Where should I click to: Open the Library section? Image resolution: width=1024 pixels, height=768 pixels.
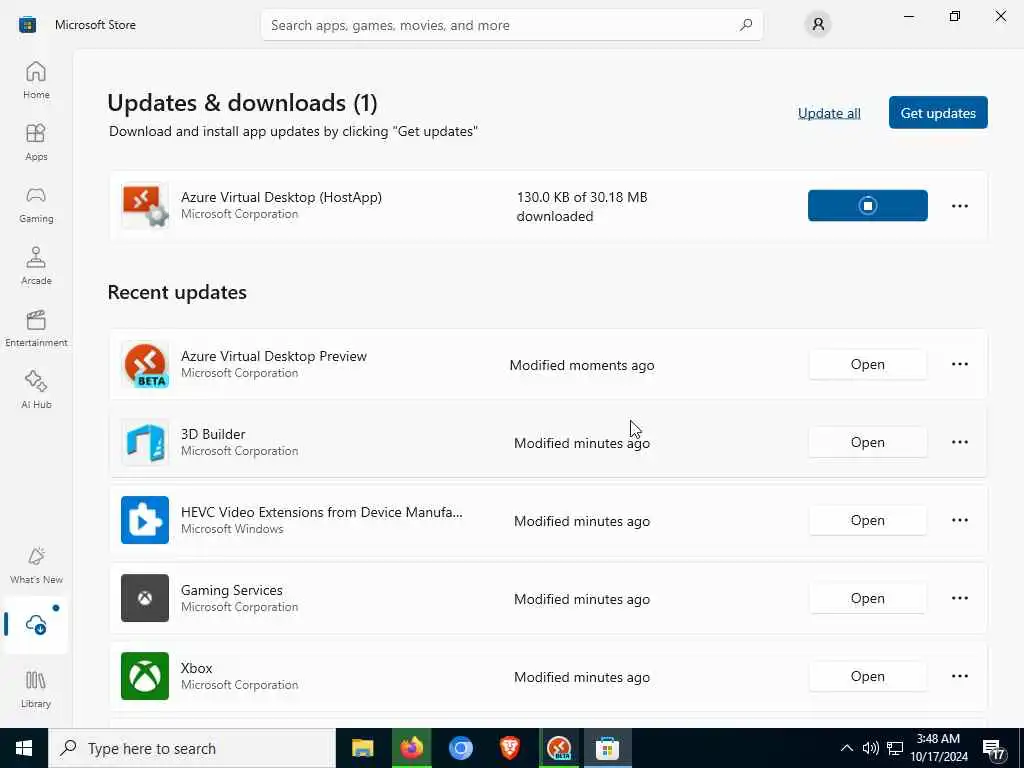point(36,690)
